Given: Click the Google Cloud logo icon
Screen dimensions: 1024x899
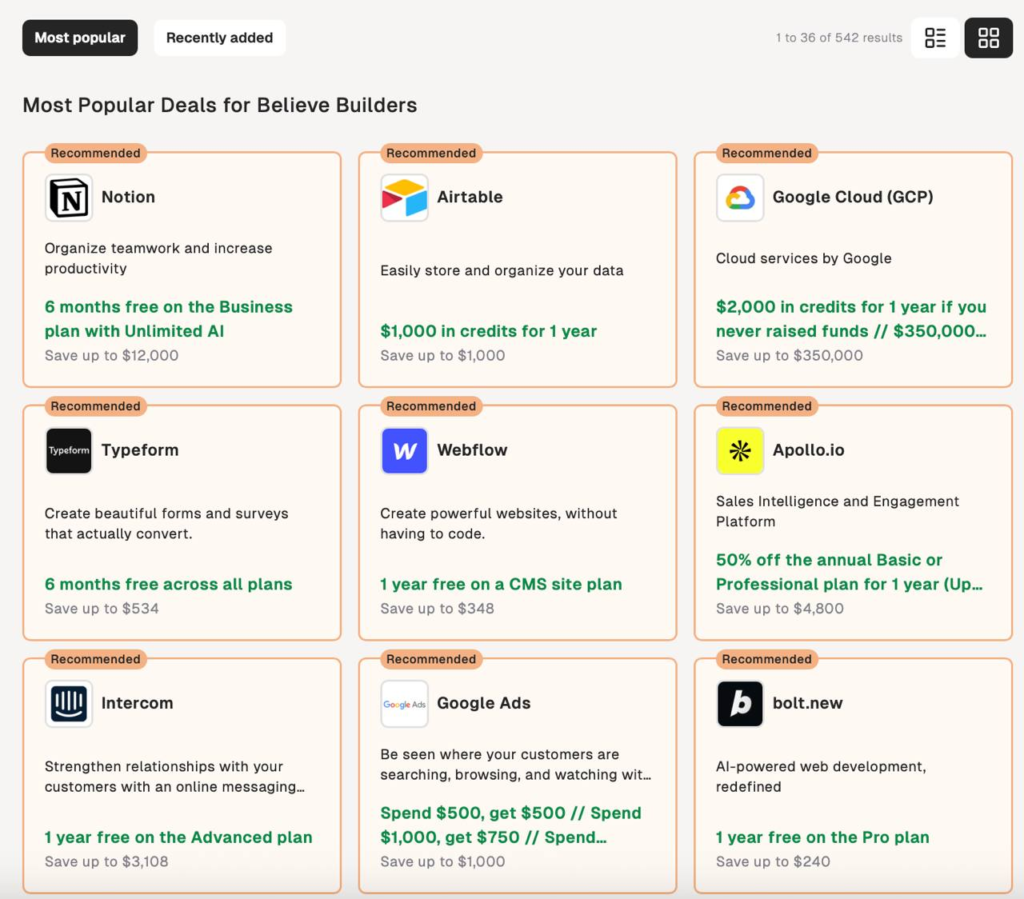Looking at the screenshot, I should pyautogui.click(x=740, y=198).
